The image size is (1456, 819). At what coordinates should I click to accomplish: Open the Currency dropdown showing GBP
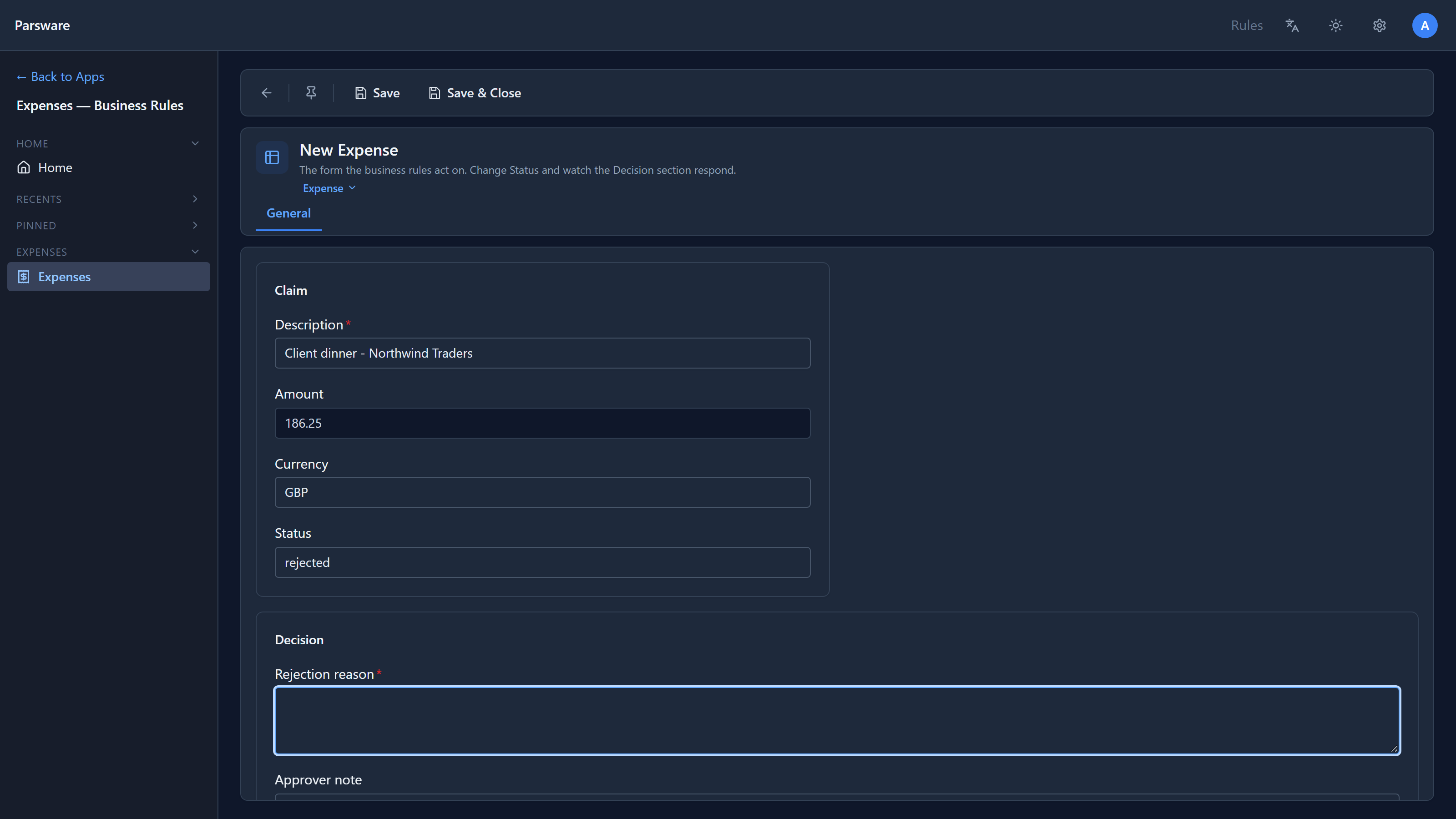coord(543,492)
